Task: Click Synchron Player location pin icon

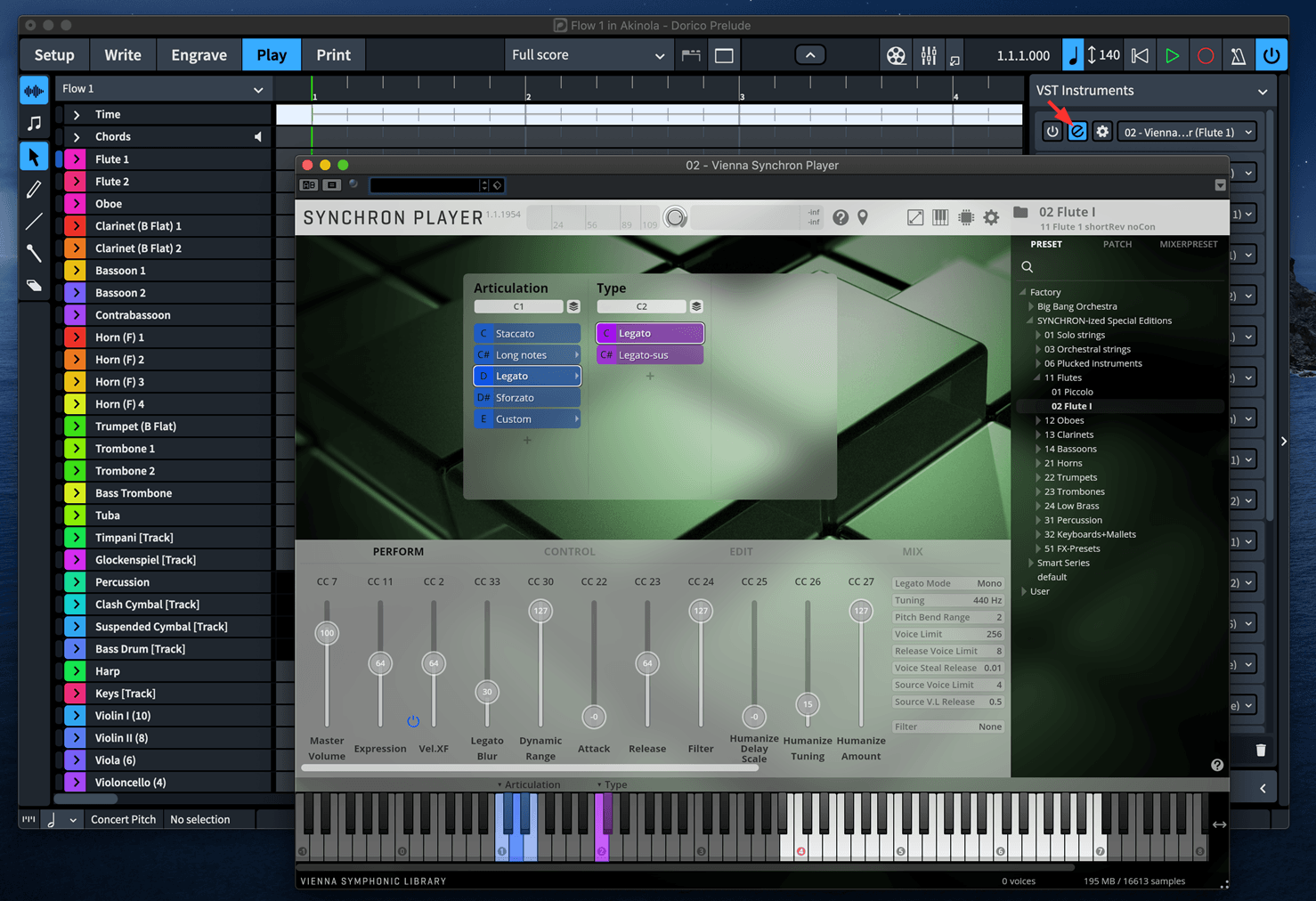Action: 863,217
